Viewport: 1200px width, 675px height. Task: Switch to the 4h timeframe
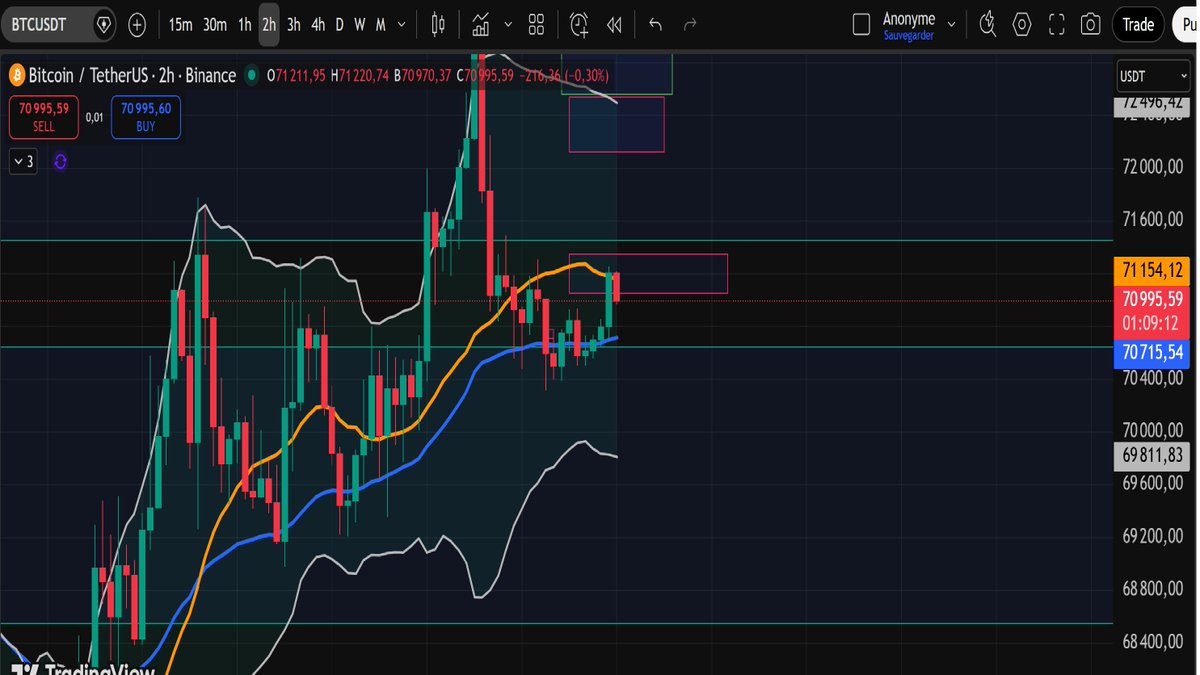tap(318, 25)
